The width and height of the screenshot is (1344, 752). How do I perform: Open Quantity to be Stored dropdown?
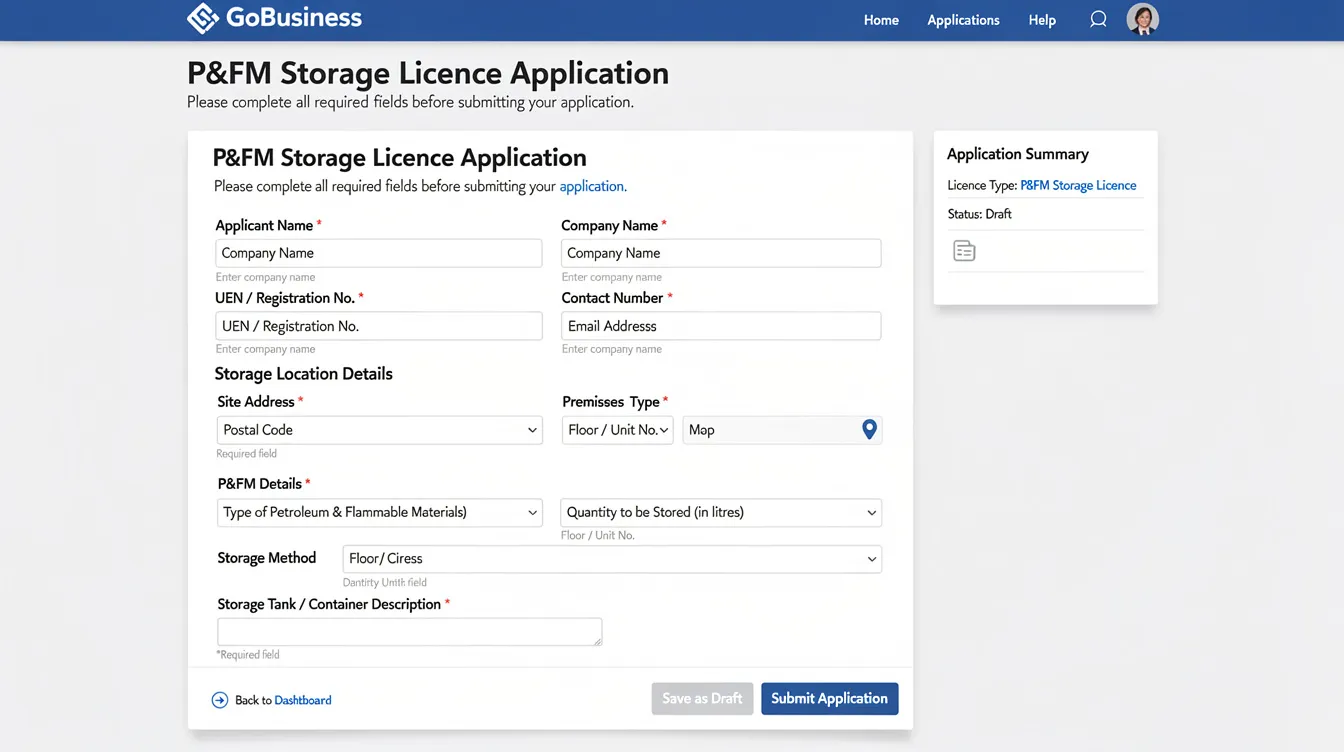tap(721, 512)
